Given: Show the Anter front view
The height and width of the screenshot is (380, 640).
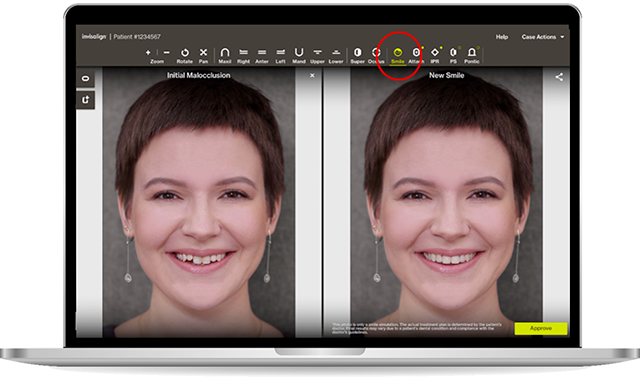Looking at the screenshot, I should (262, 56).
